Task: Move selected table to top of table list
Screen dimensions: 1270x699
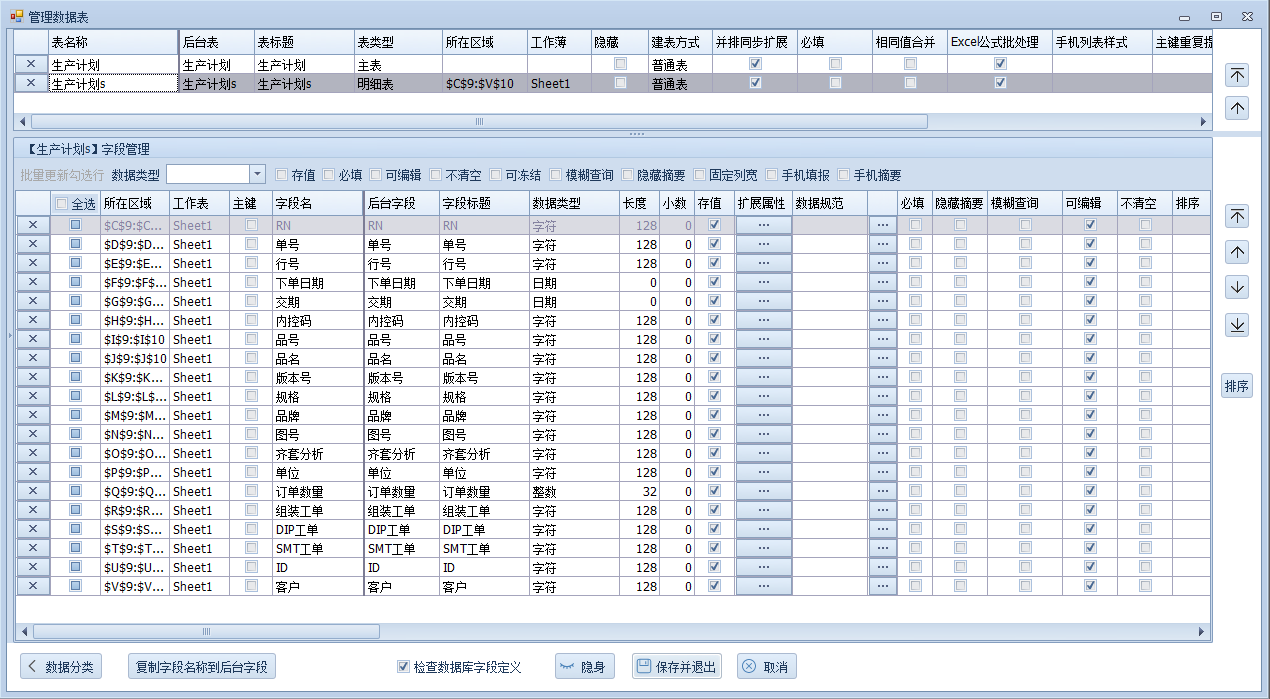Action: [1237, 75]
